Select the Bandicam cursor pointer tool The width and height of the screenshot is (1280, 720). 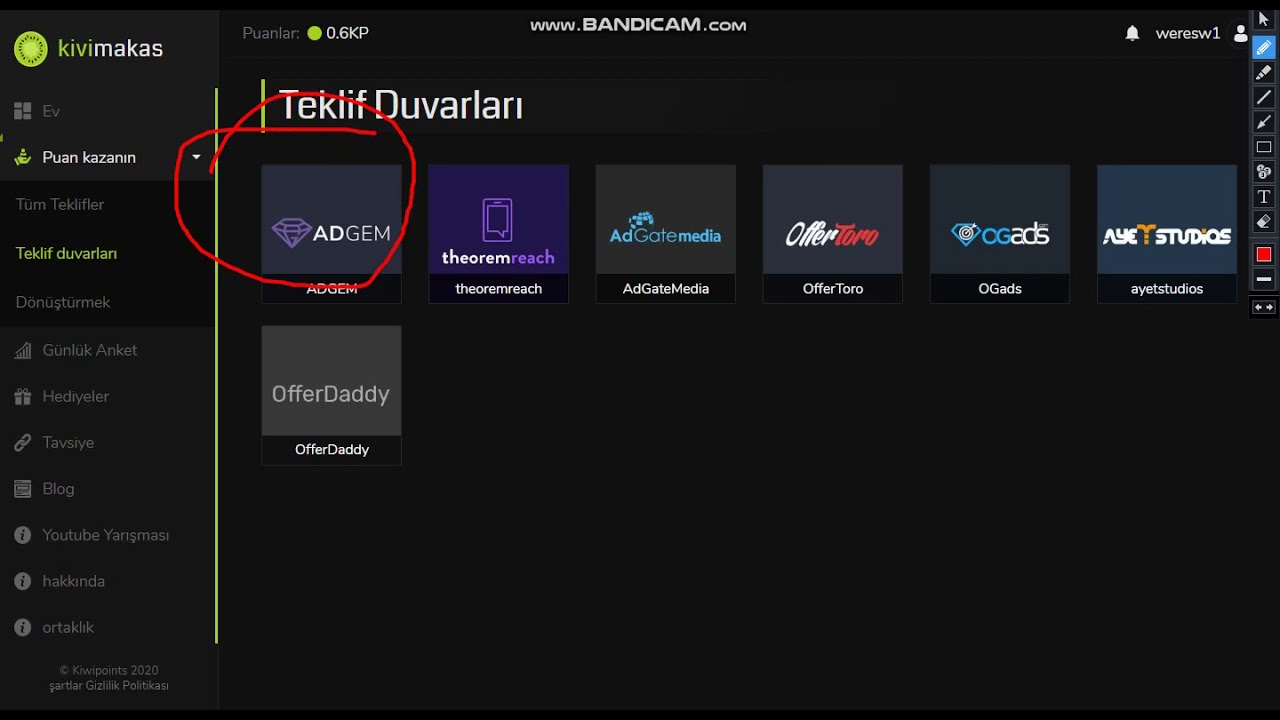pyautogui.click(x=1264, y=20)
